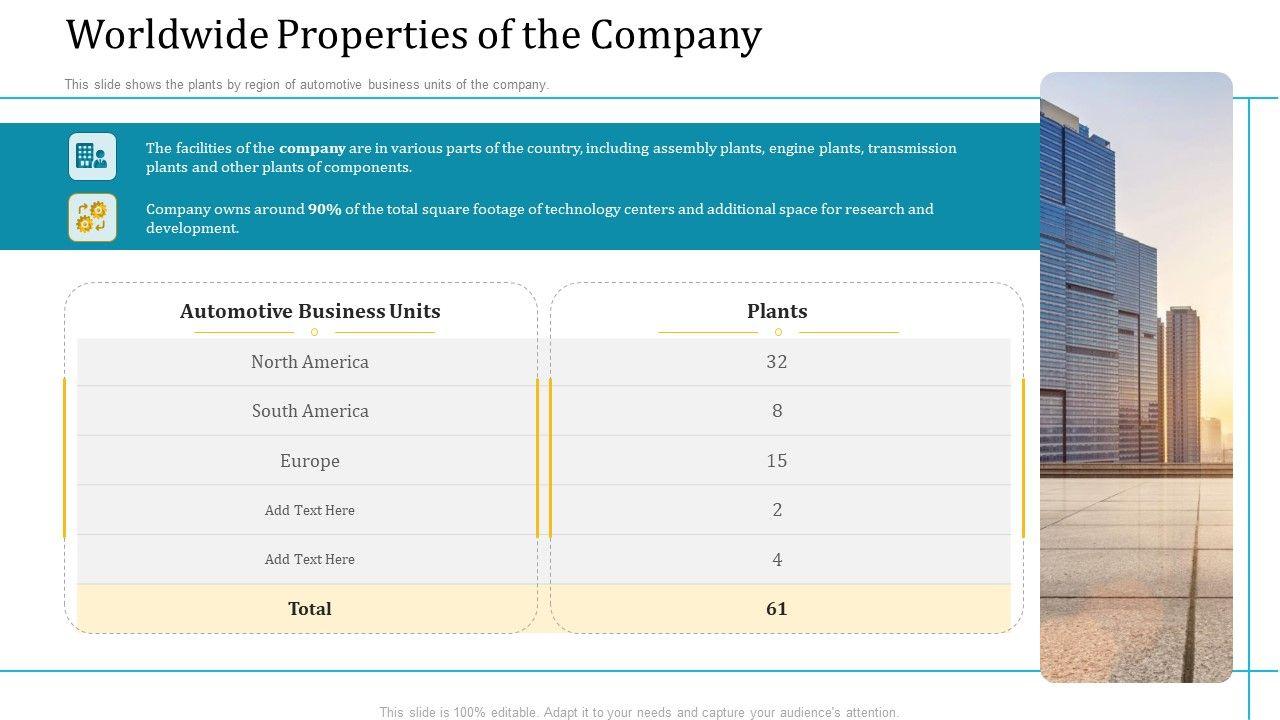Viewport: 1280px width, 720px height.
Task: Click the total plants value 61
Action: point(777,609)
